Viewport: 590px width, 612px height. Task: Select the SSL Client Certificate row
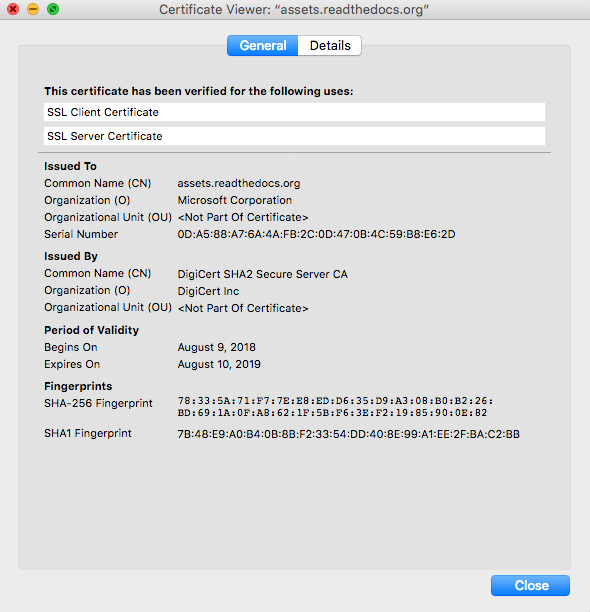click(x=294, y=112)
